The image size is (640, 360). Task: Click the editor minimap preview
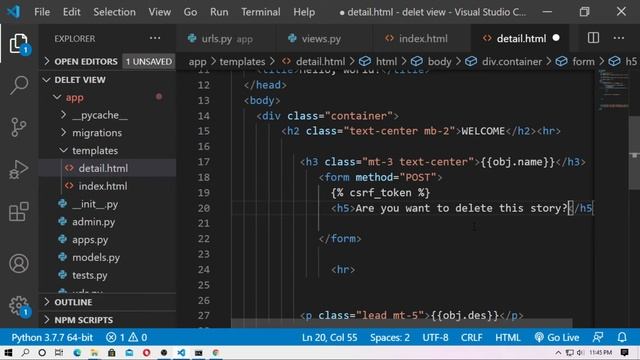(x=613, y=90)
